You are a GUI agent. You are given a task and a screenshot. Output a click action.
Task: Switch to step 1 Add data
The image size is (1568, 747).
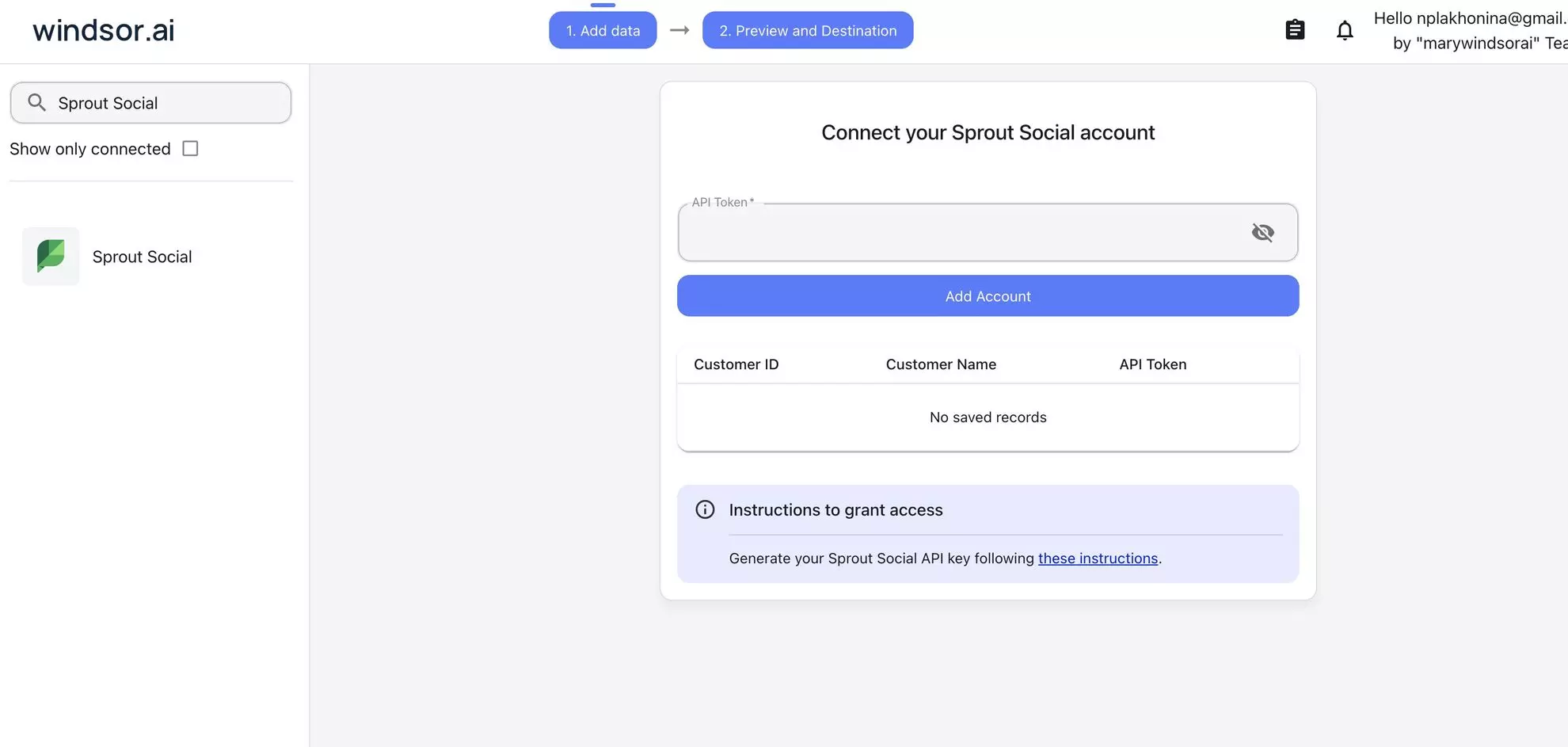[x=603, y=30]
